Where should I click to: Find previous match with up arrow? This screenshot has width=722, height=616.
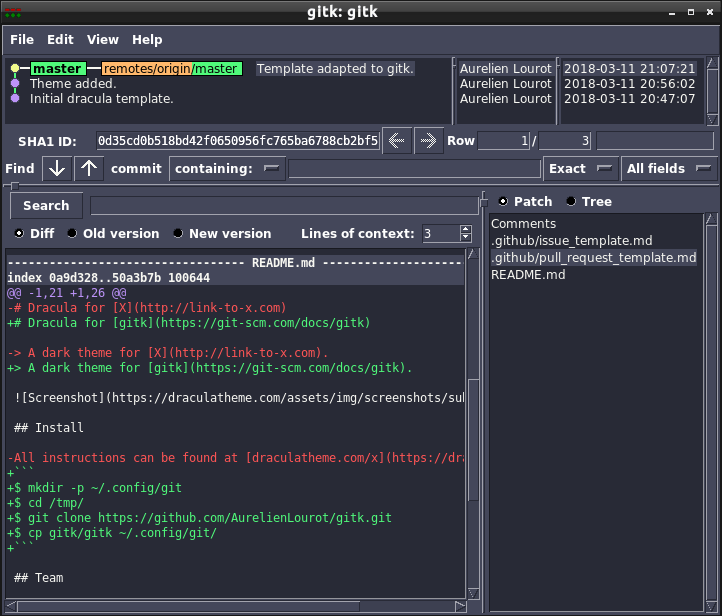[x=89, y=169]
